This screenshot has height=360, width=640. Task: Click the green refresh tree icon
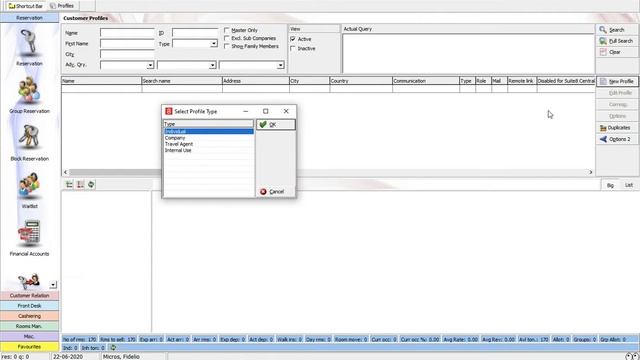[x=91, y=184]
